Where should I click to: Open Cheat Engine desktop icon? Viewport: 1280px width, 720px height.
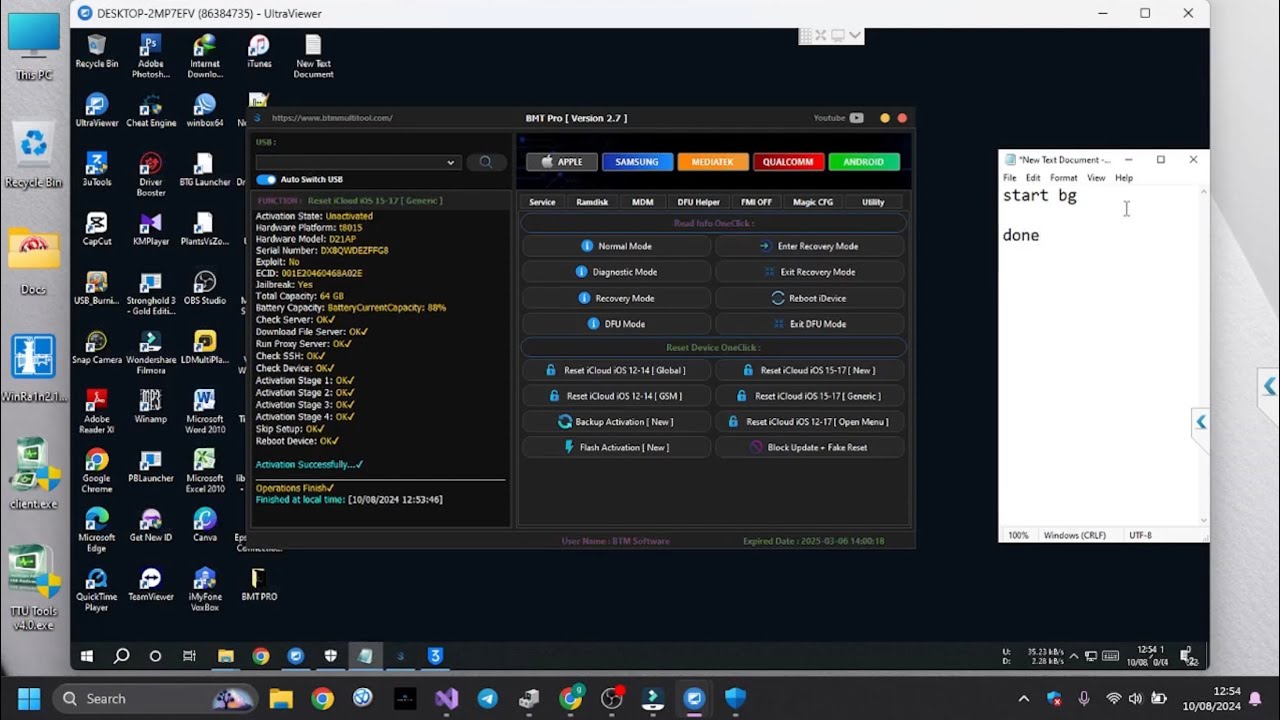pos(151,111)
